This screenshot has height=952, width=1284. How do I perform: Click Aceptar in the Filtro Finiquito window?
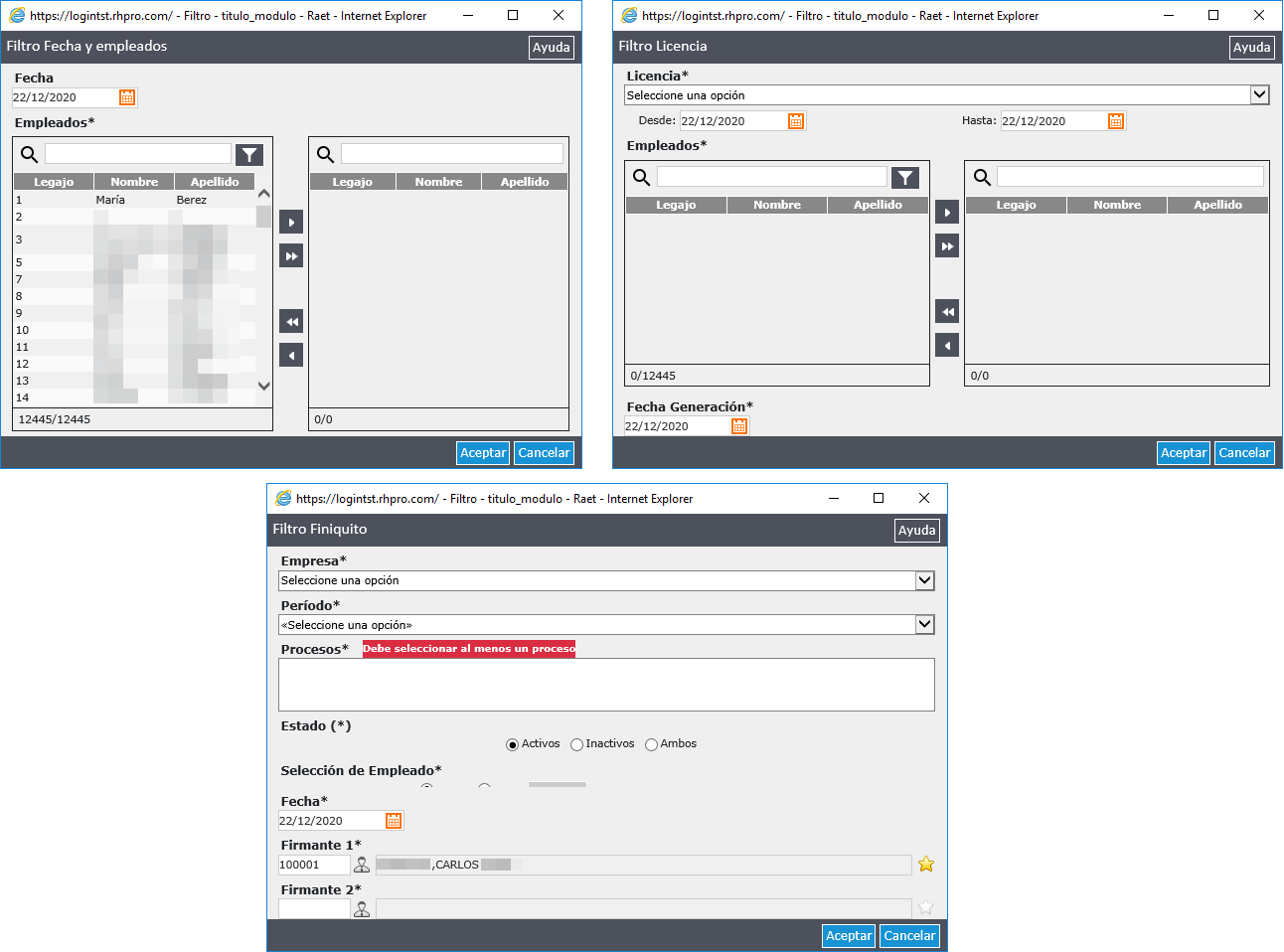click(849, 935)
